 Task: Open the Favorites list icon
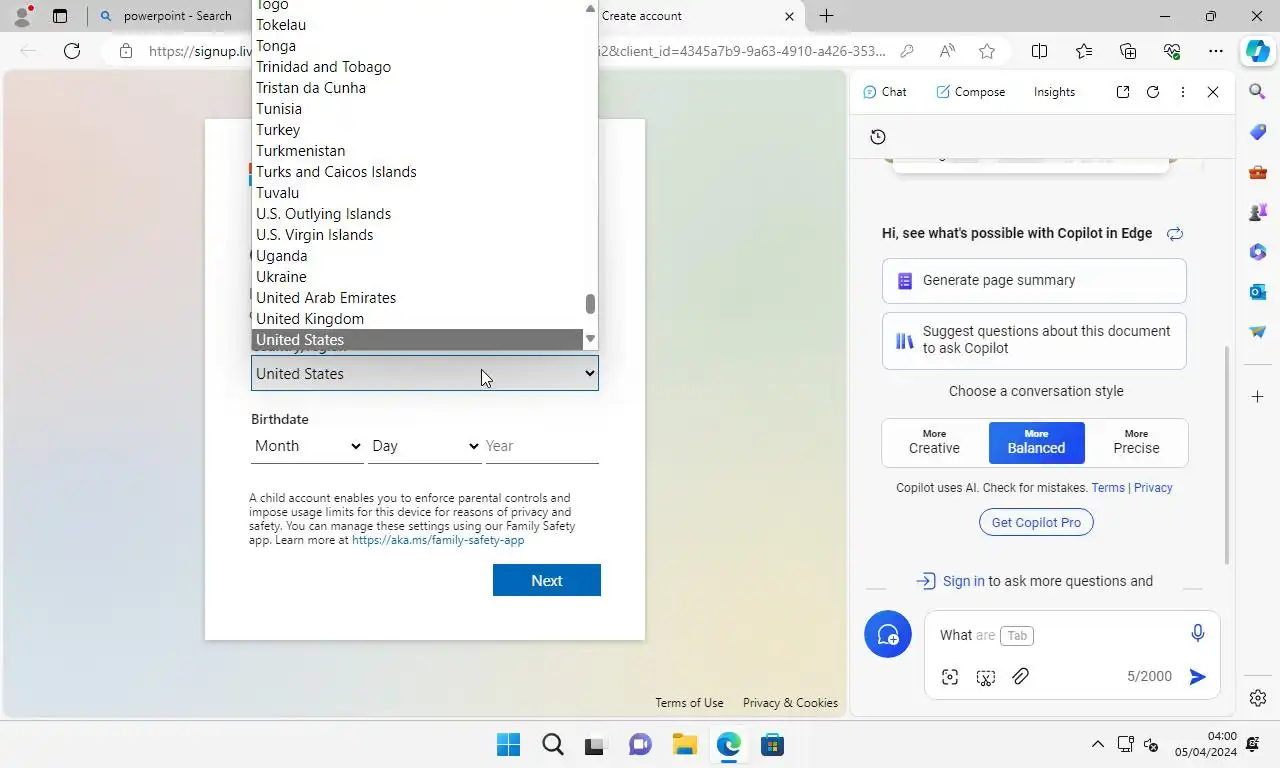click(x=1084, y=51)
